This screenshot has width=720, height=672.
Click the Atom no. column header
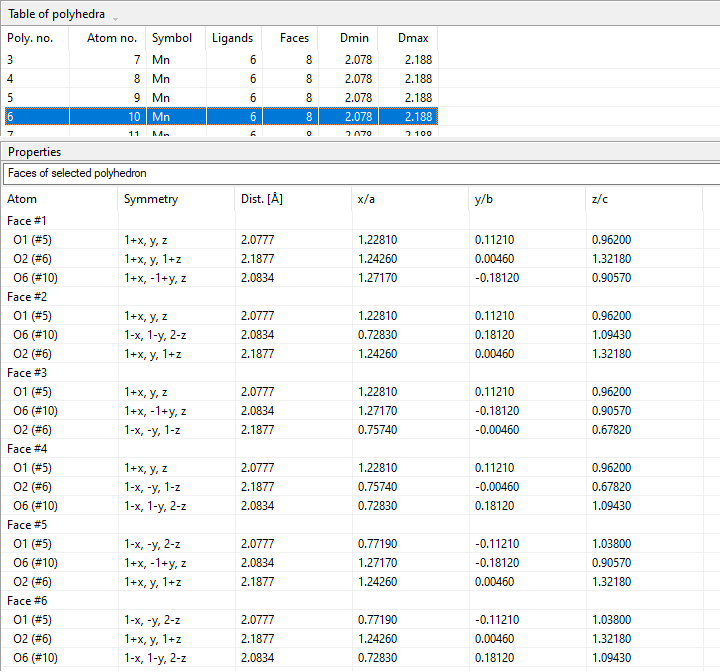point(106,38)
